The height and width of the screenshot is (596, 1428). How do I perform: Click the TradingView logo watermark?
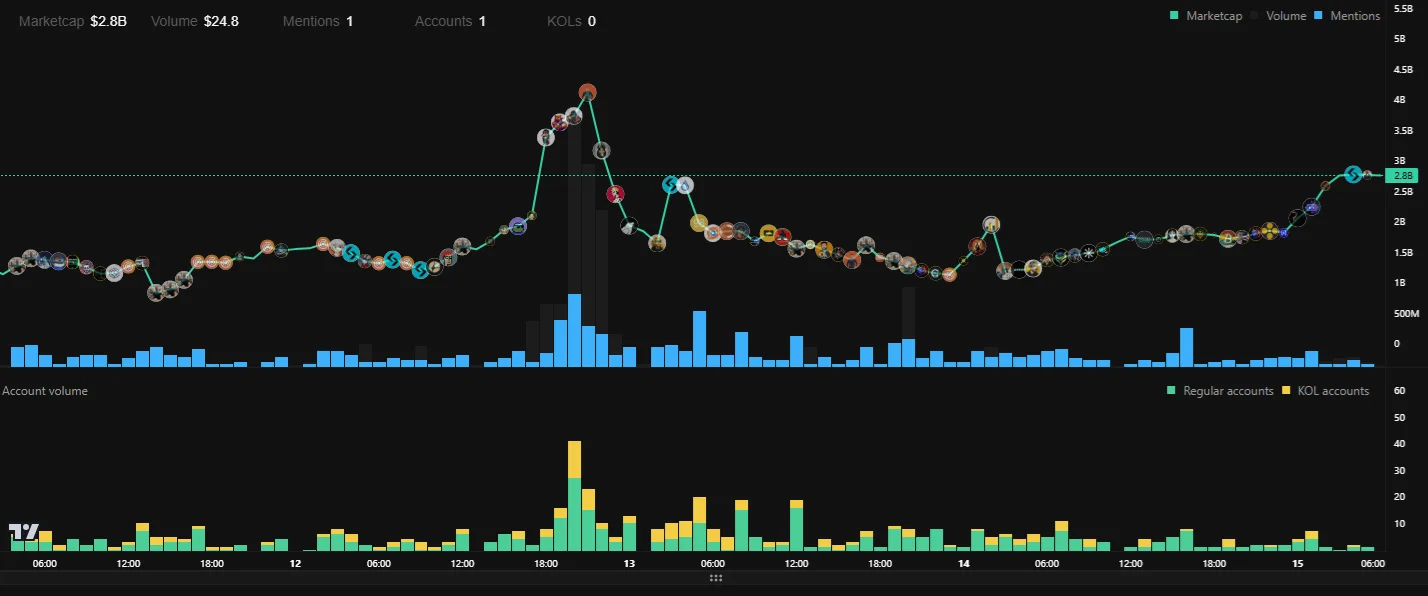22,533
